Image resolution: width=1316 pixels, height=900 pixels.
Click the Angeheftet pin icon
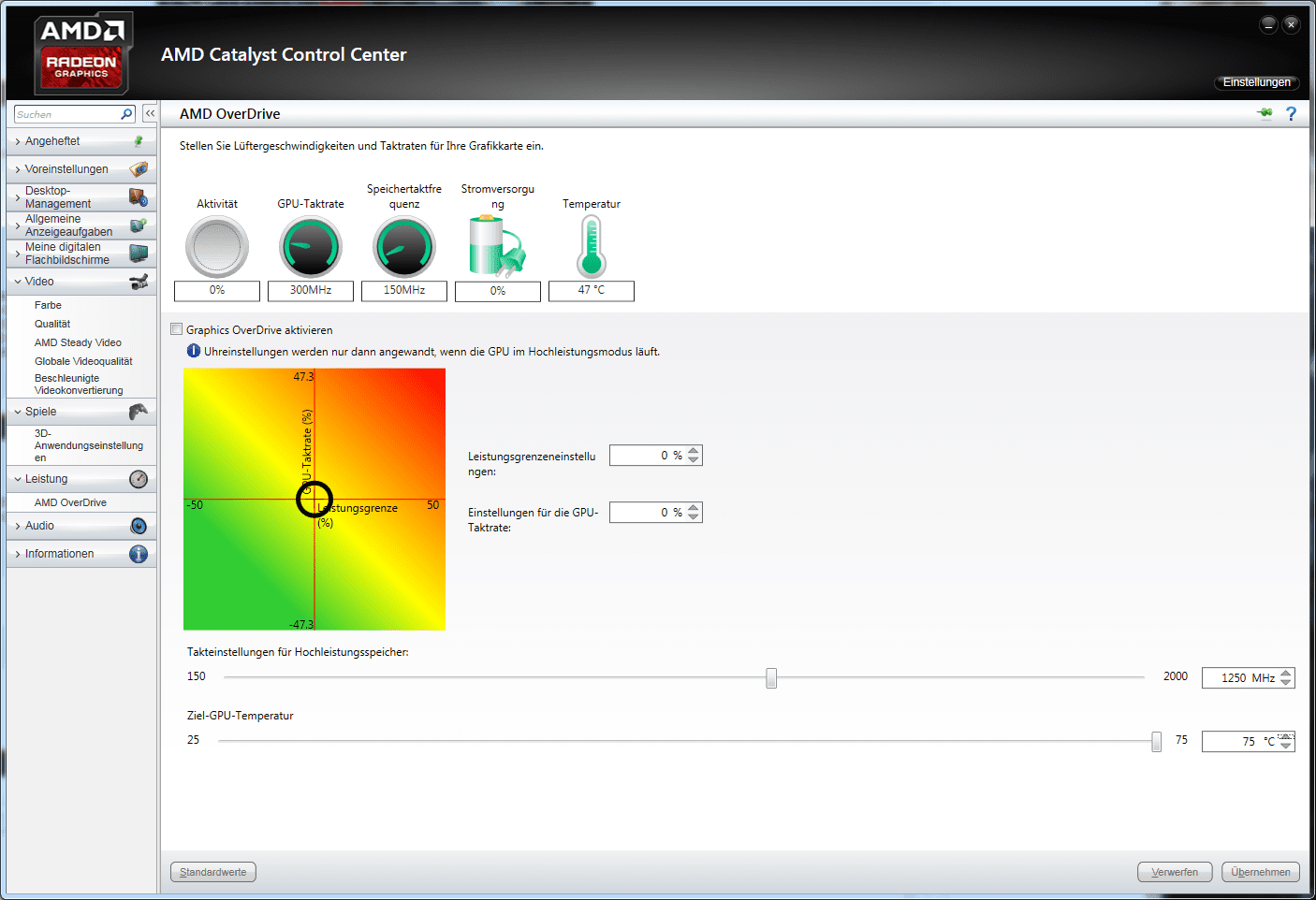[139, 141]
